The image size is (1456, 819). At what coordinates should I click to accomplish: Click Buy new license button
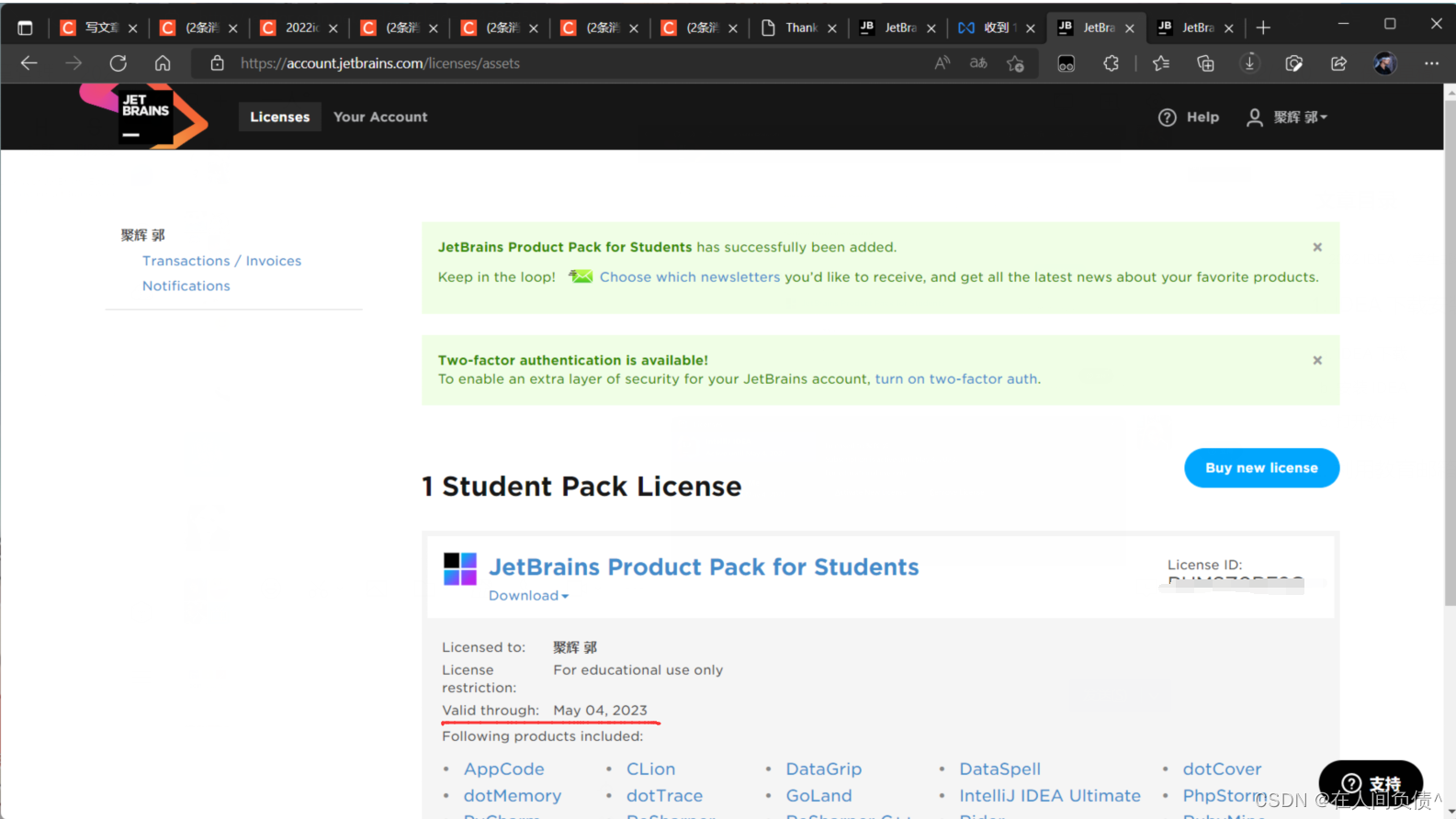coord(1261,468)
